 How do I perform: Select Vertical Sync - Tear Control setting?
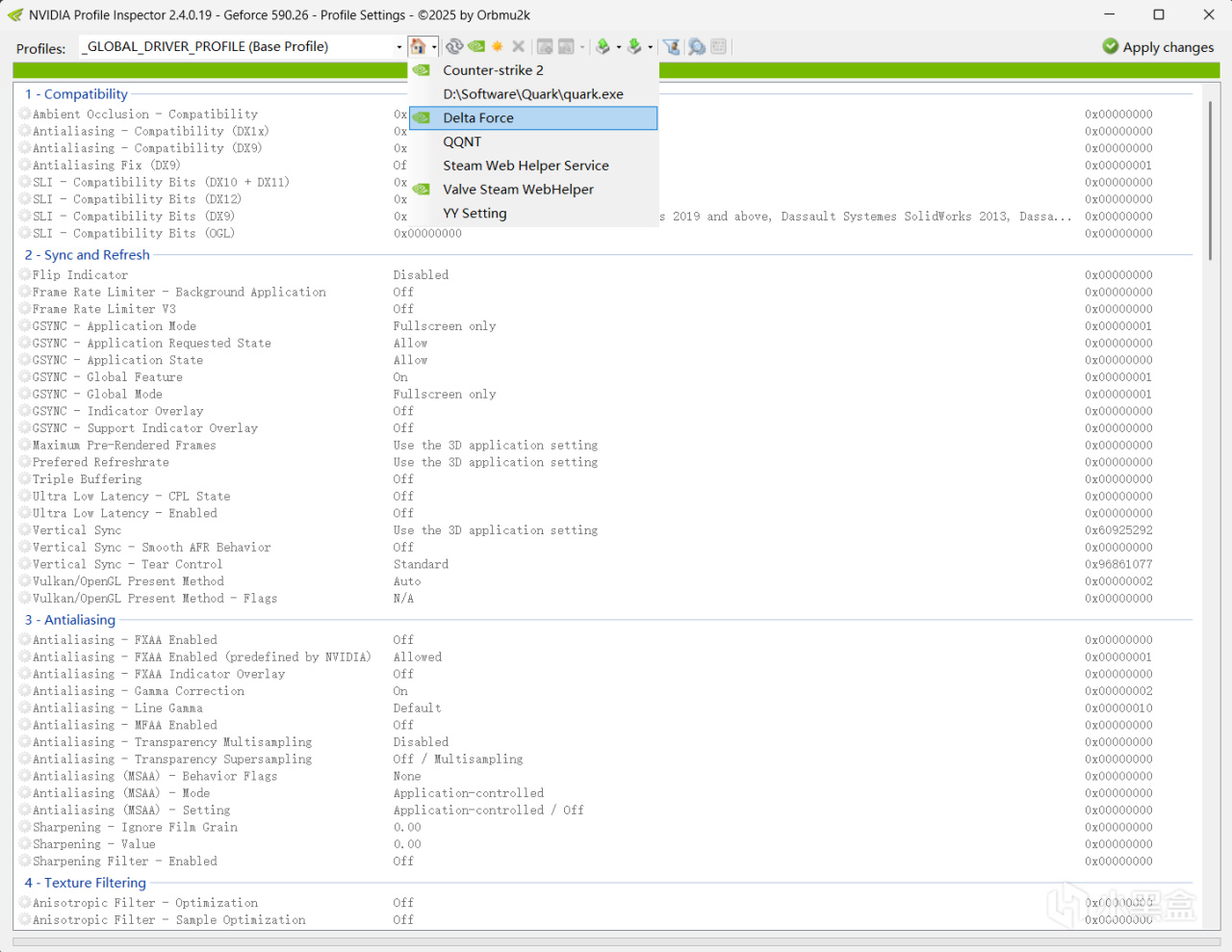[x=127, y=565]
